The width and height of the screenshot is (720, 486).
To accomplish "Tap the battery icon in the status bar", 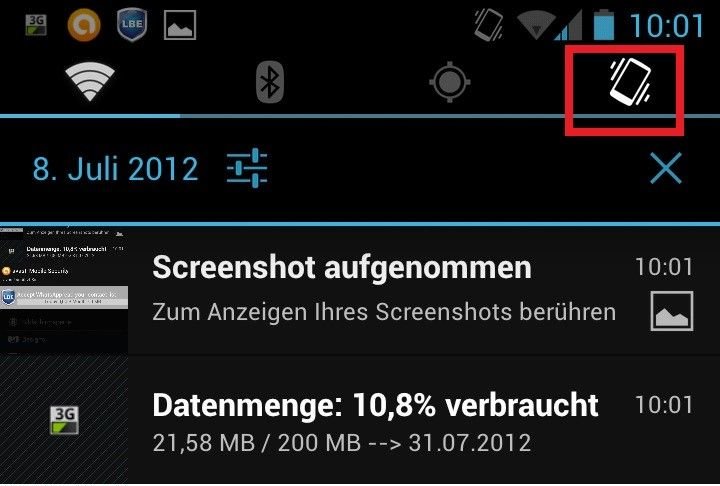I will click(x=604, y=25).
